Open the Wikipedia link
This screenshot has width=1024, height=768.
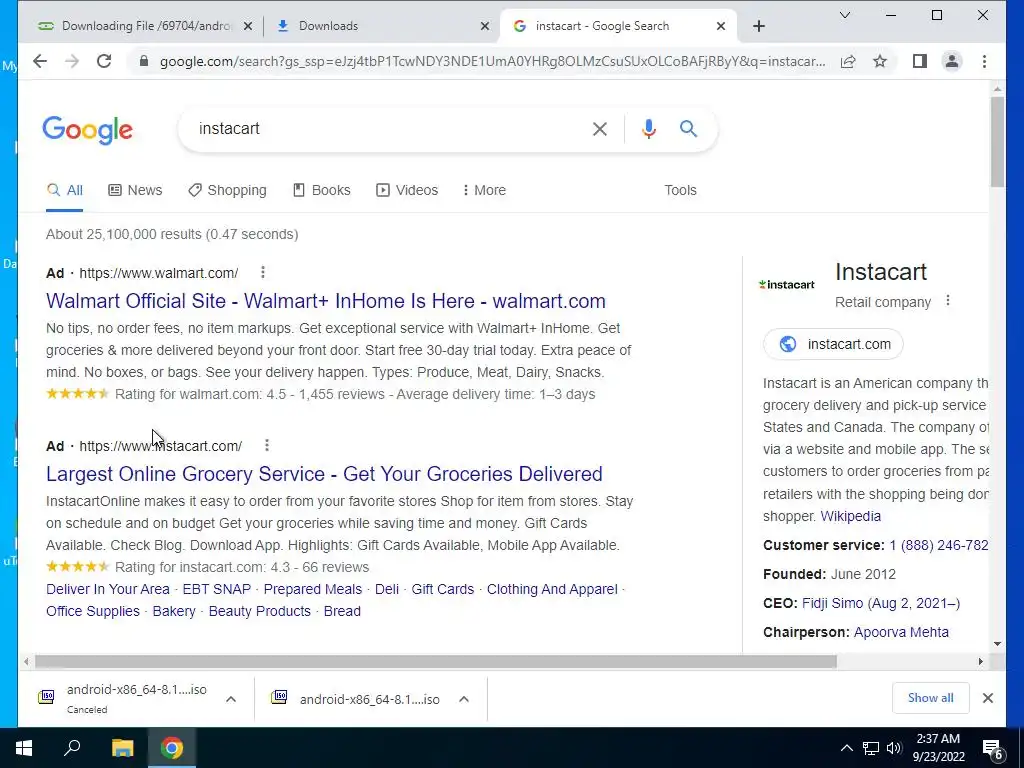850,516
